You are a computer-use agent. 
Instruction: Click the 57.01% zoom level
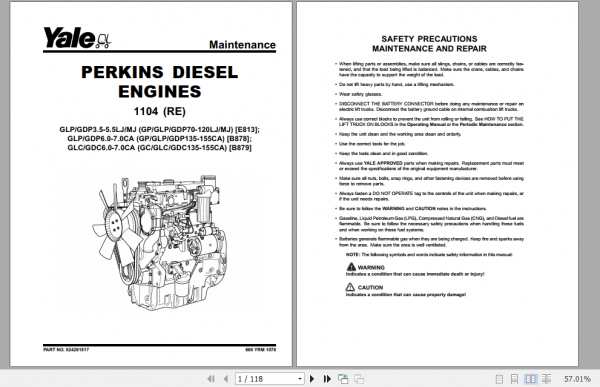click(577, 379)
